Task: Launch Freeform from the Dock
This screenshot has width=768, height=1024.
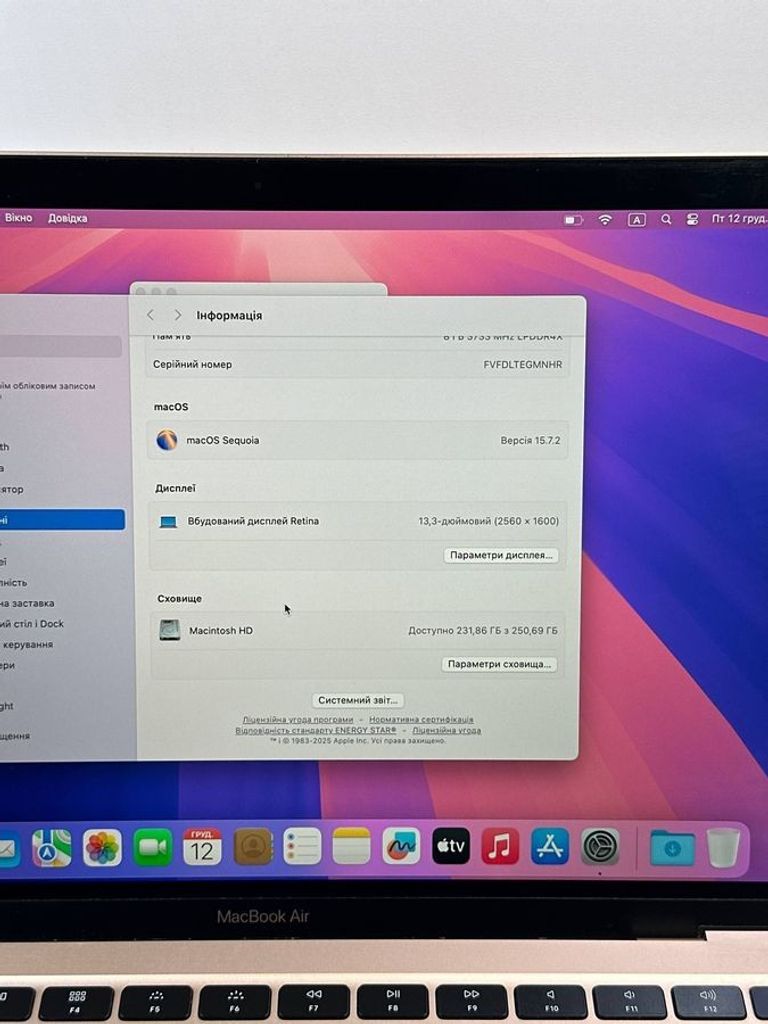Action: tap(401, 846)
